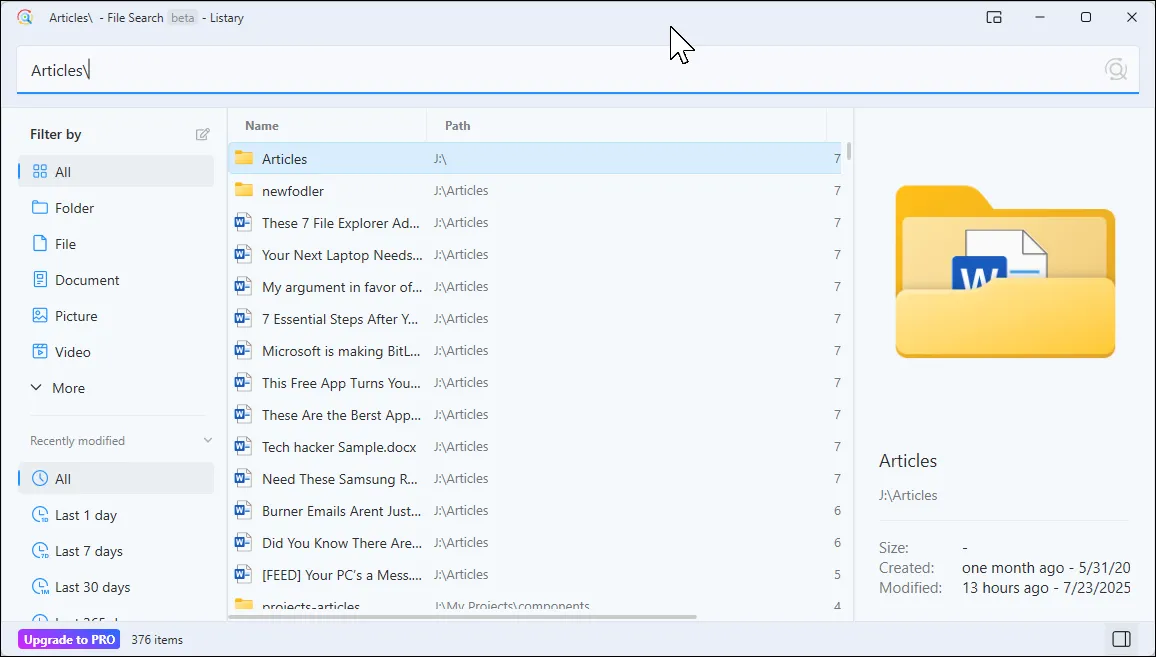
Task: Select the File filter icon
Action: (40, 243)
